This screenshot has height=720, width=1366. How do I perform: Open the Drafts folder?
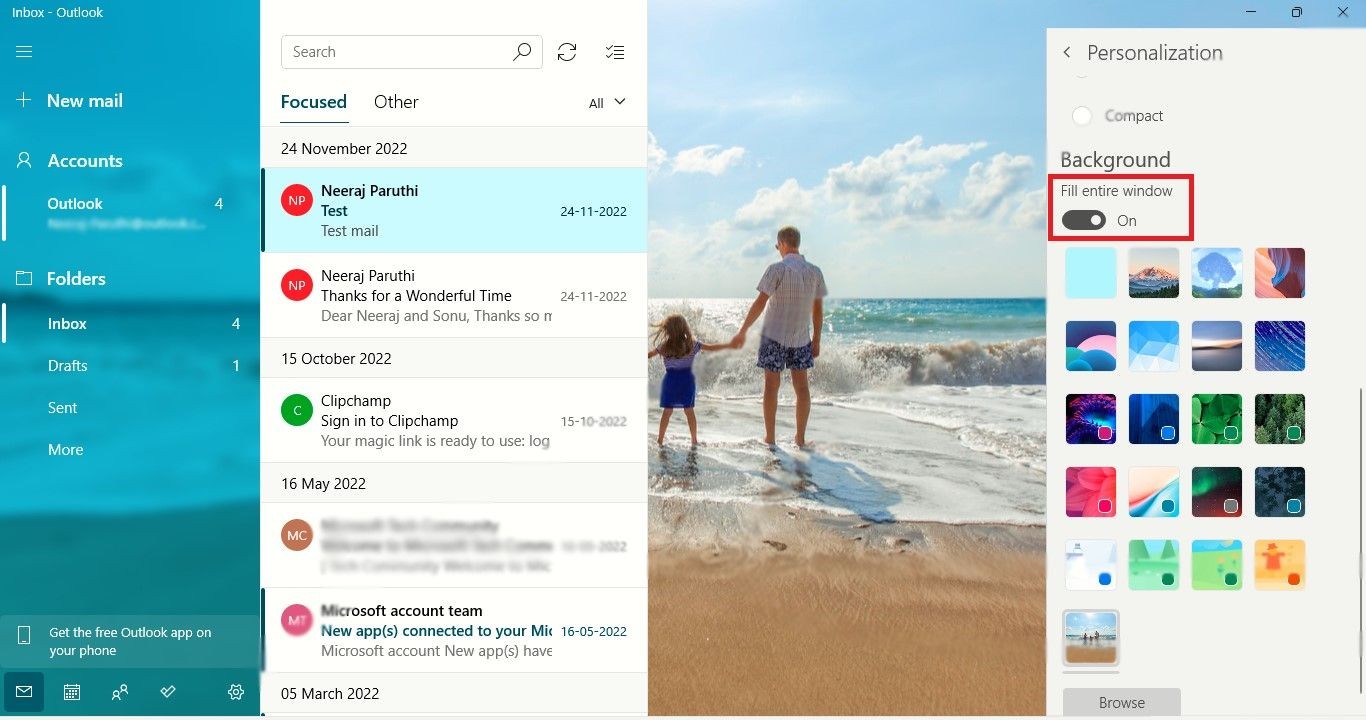coord(130,366)
